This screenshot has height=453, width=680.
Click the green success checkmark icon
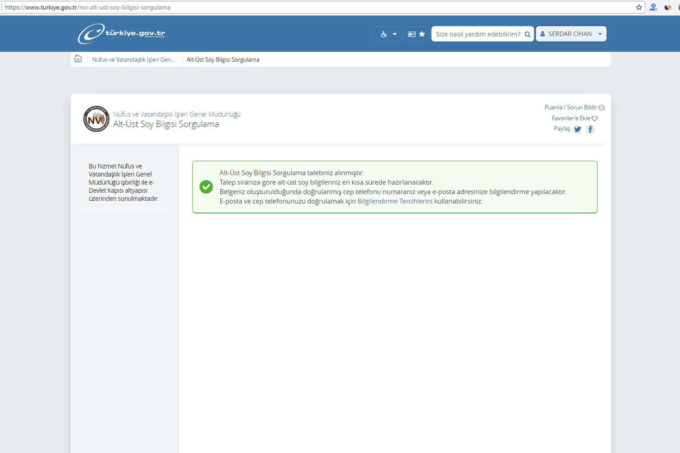[206, 186]
